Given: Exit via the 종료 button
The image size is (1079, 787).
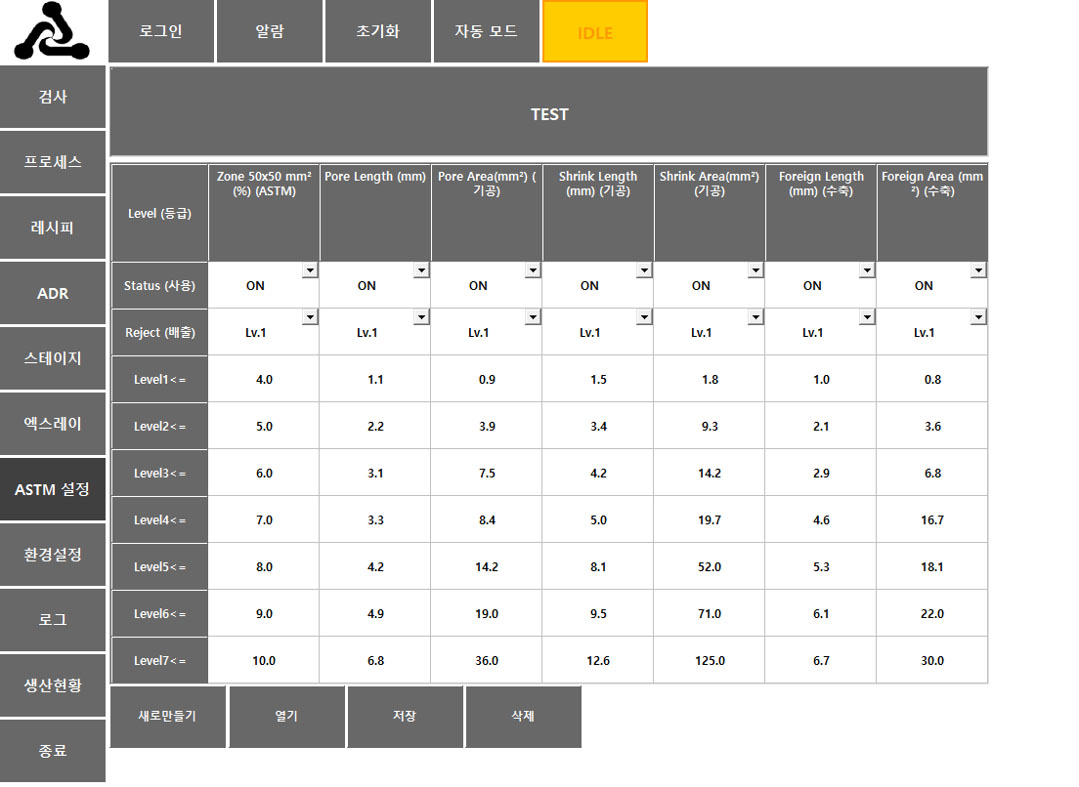Looking at the screenshot, I should 53,750.
